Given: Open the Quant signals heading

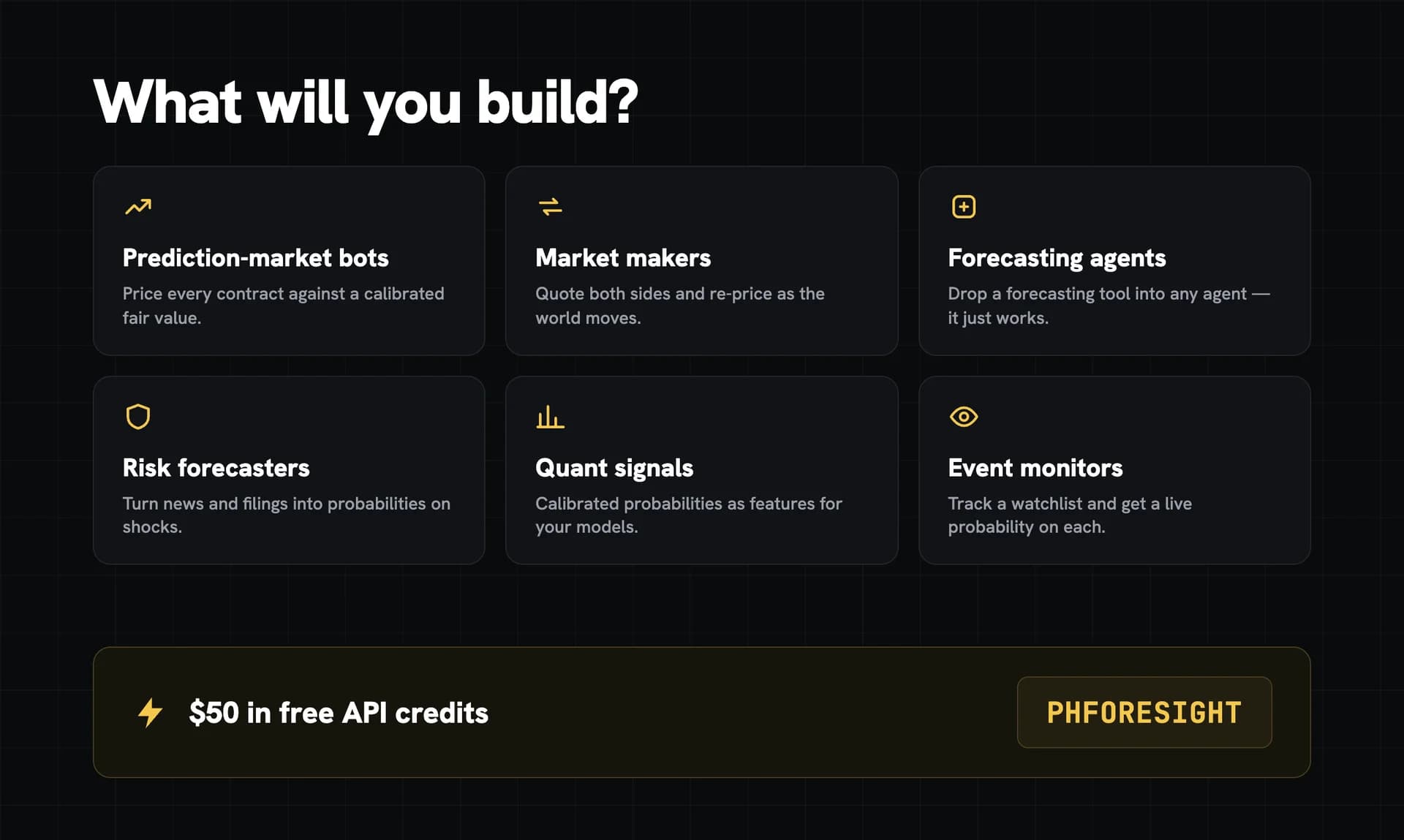Looking at the screenshot, I should (x=614, y=469).
